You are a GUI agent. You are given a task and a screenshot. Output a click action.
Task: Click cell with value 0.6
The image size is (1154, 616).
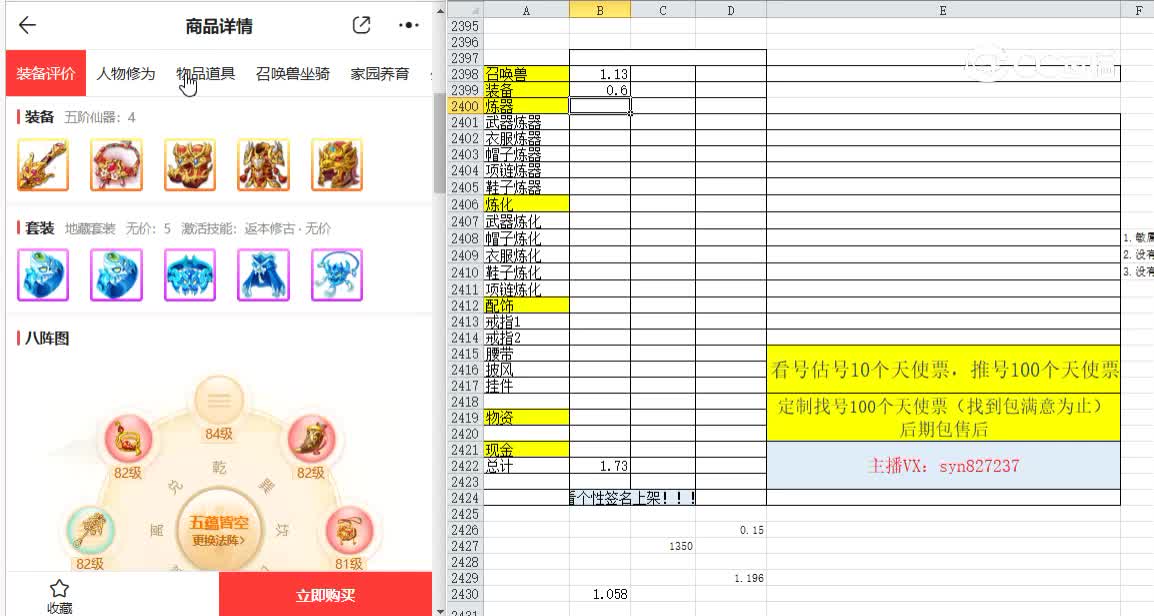click(600, 90)
